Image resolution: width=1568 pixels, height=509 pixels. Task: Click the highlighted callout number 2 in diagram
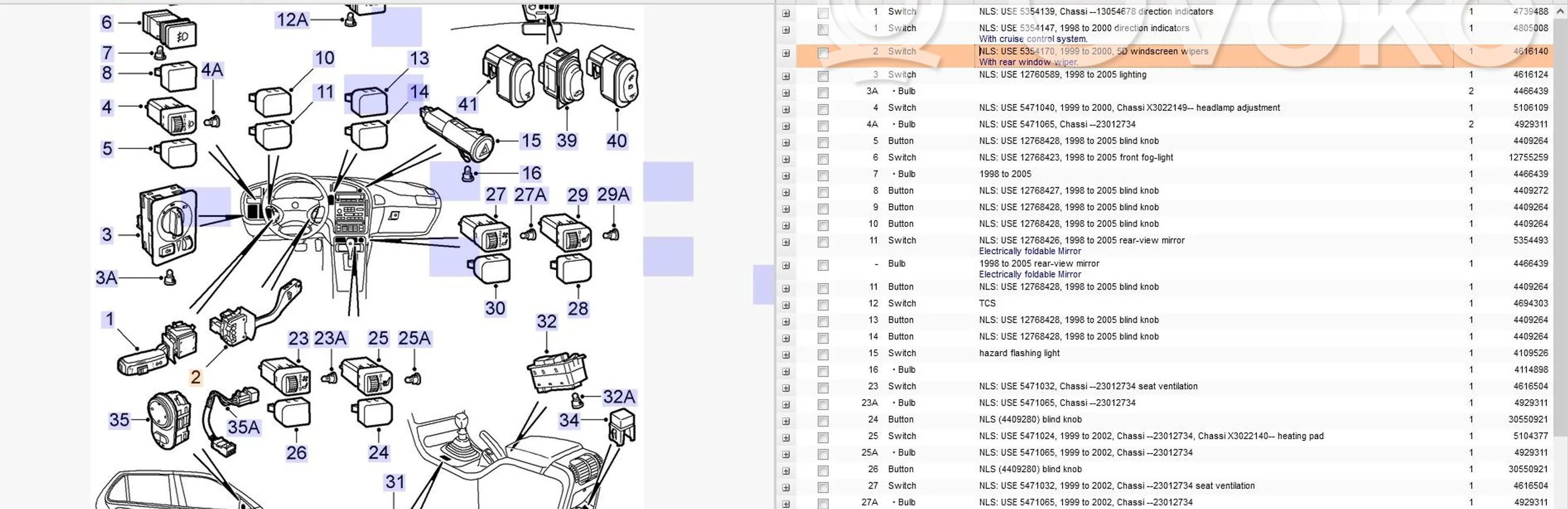pos(195,377)
